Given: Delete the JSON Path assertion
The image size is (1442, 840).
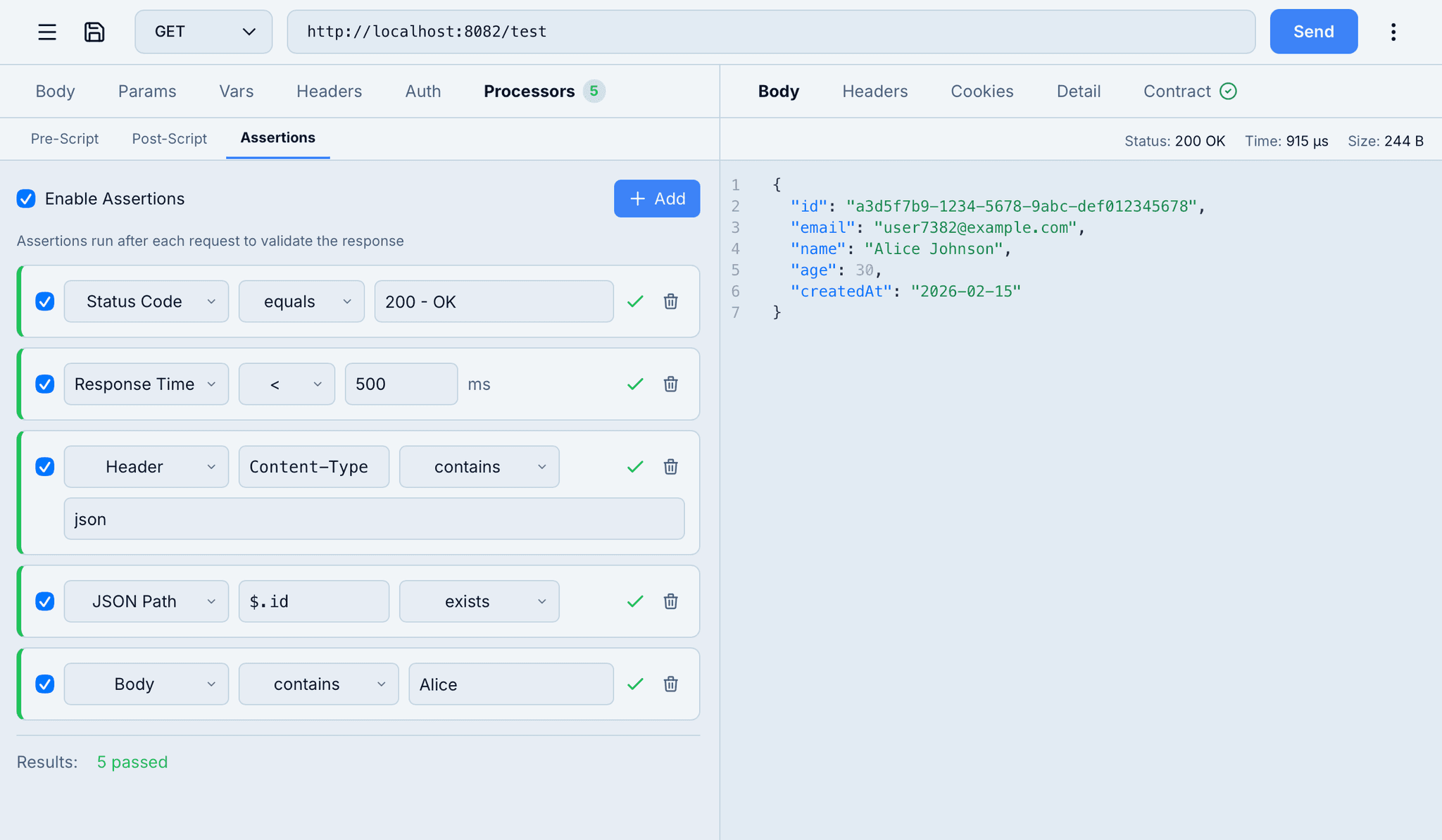Looking at the screenshot, I should coord(670,601).
